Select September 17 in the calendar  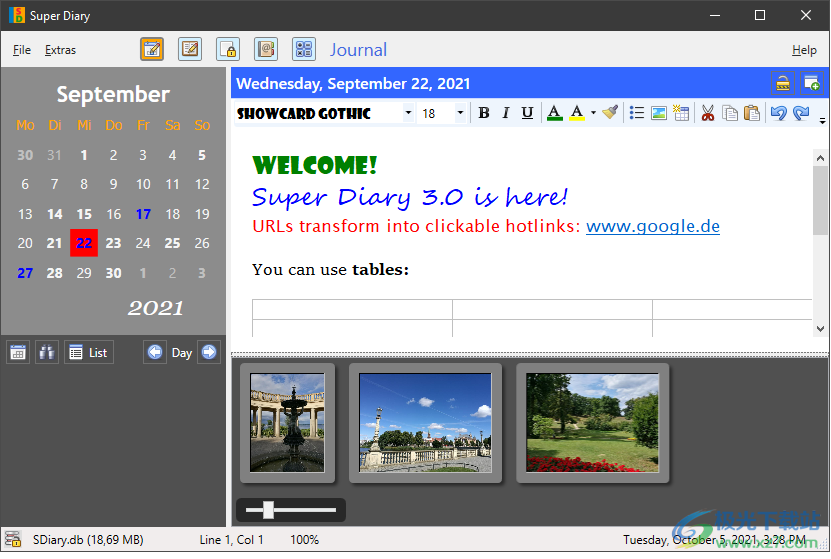point(143,214)
